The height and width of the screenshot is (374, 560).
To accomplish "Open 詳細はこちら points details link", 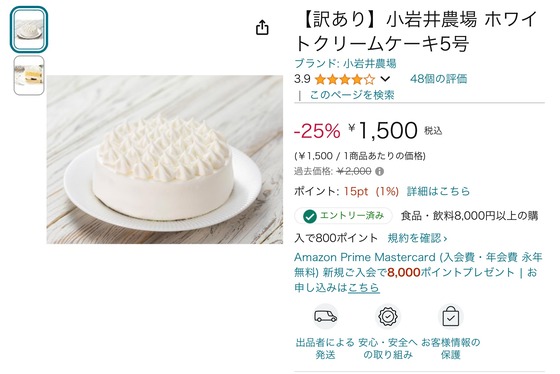I will (438, 191).
